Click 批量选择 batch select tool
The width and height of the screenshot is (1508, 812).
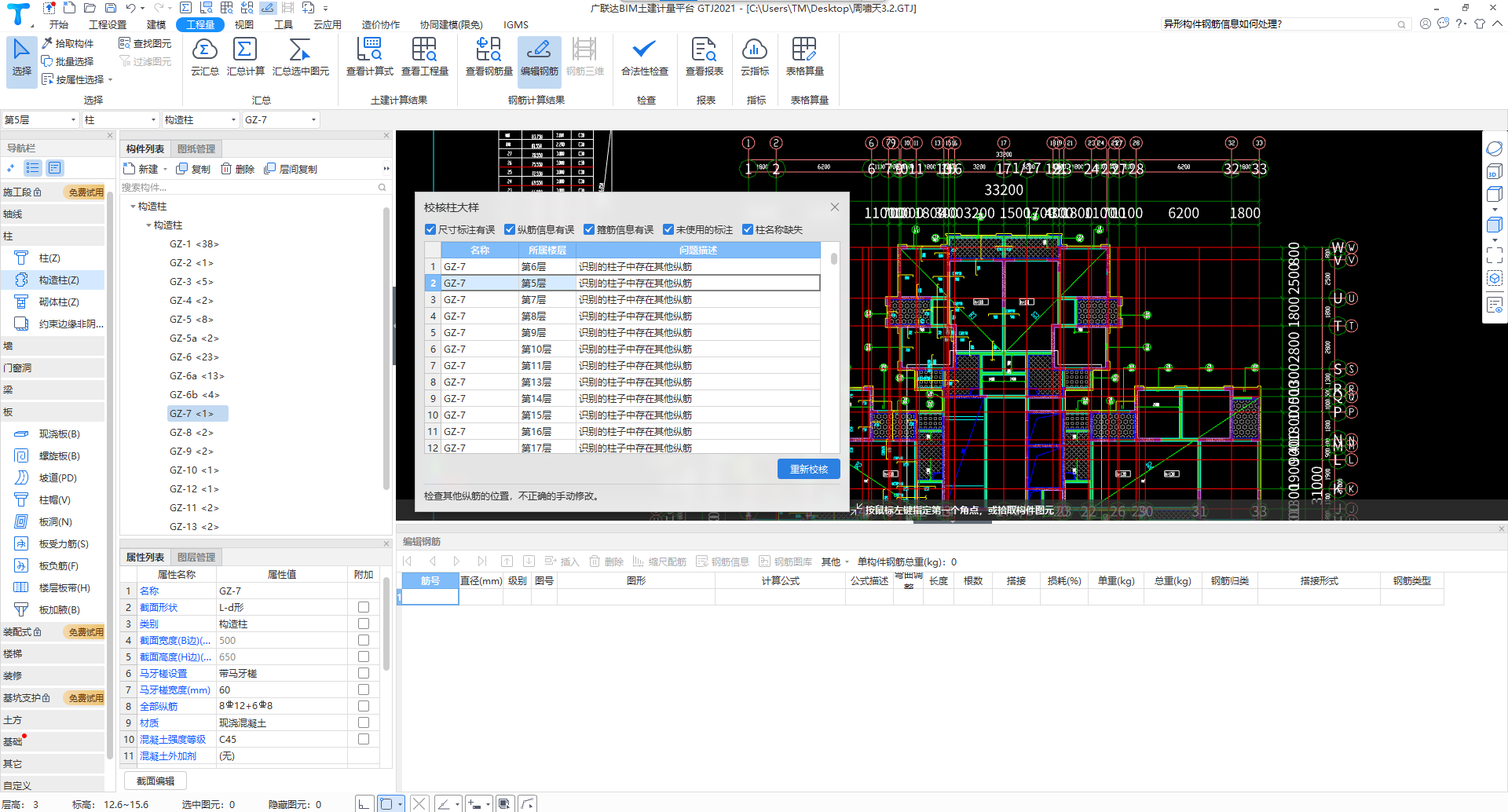pos(68,61)
